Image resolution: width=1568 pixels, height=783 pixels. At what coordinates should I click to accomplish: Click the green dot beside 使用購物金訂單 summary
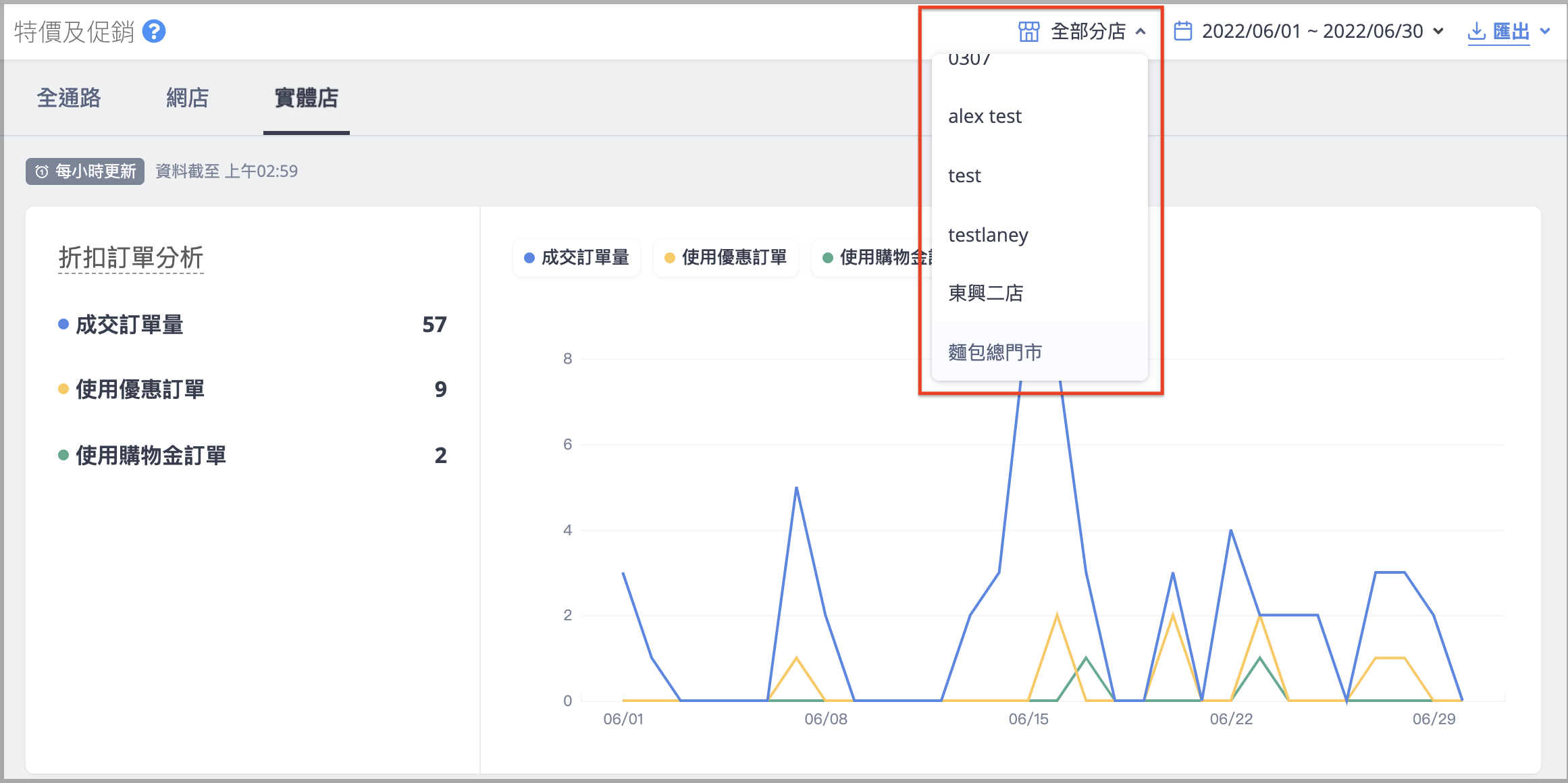click(x=63, y=455)
